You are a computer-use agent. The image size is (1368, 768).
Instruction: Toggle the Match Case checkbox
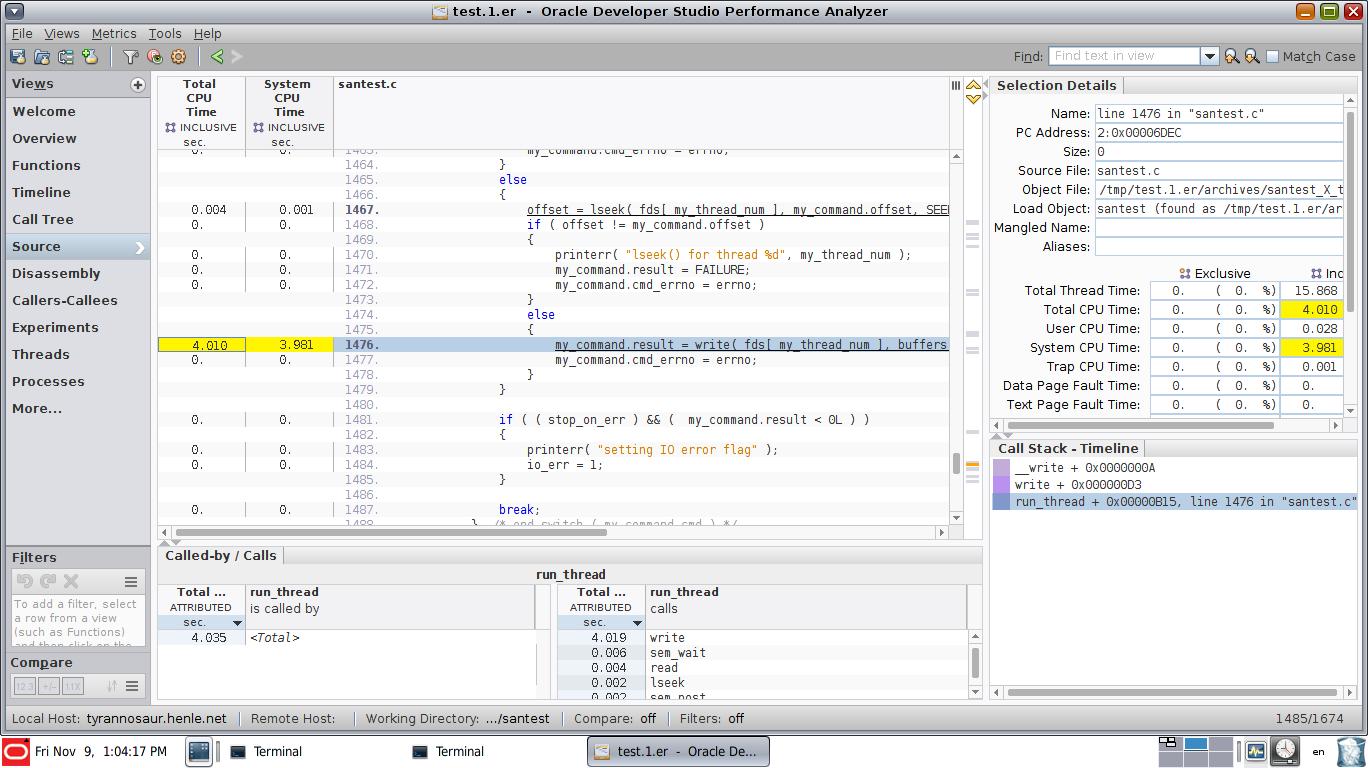coord(1273,57)
